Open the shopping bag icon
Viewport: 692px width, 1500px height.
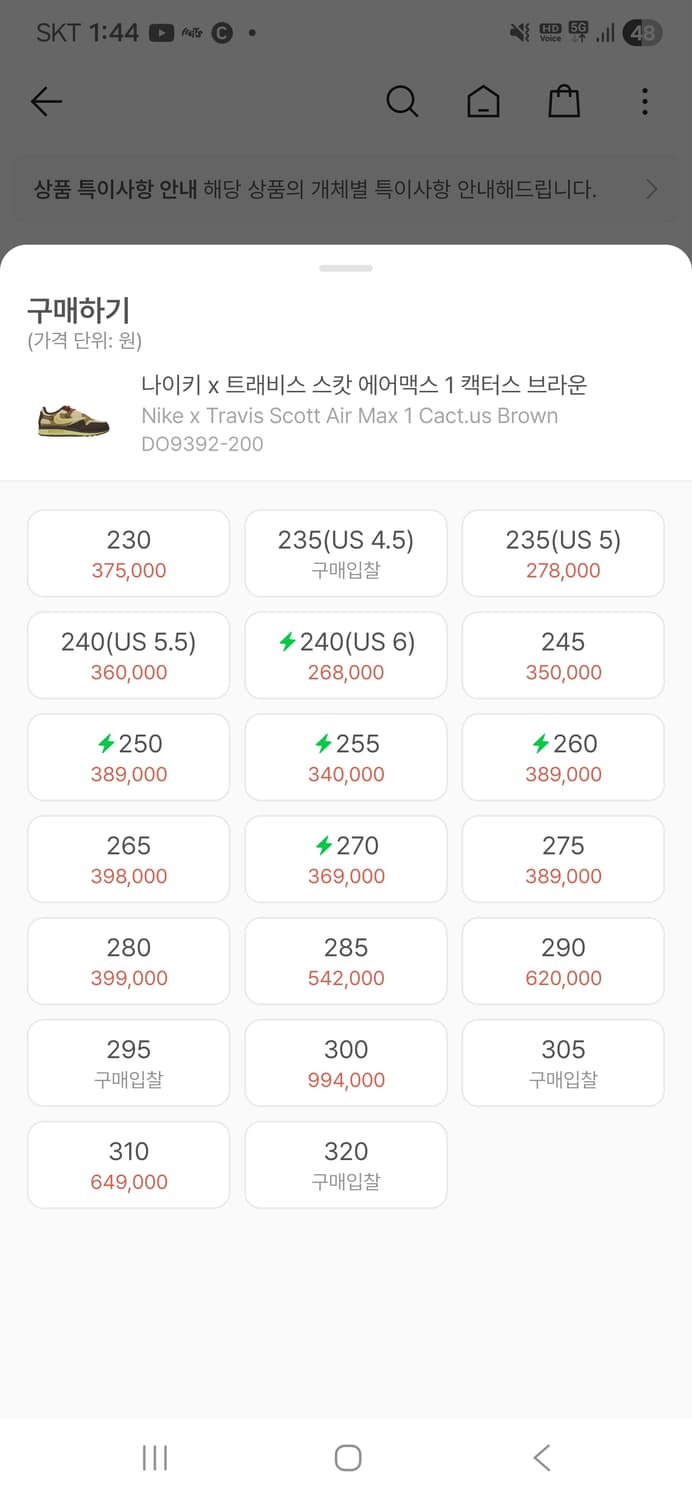click(564, 101)
